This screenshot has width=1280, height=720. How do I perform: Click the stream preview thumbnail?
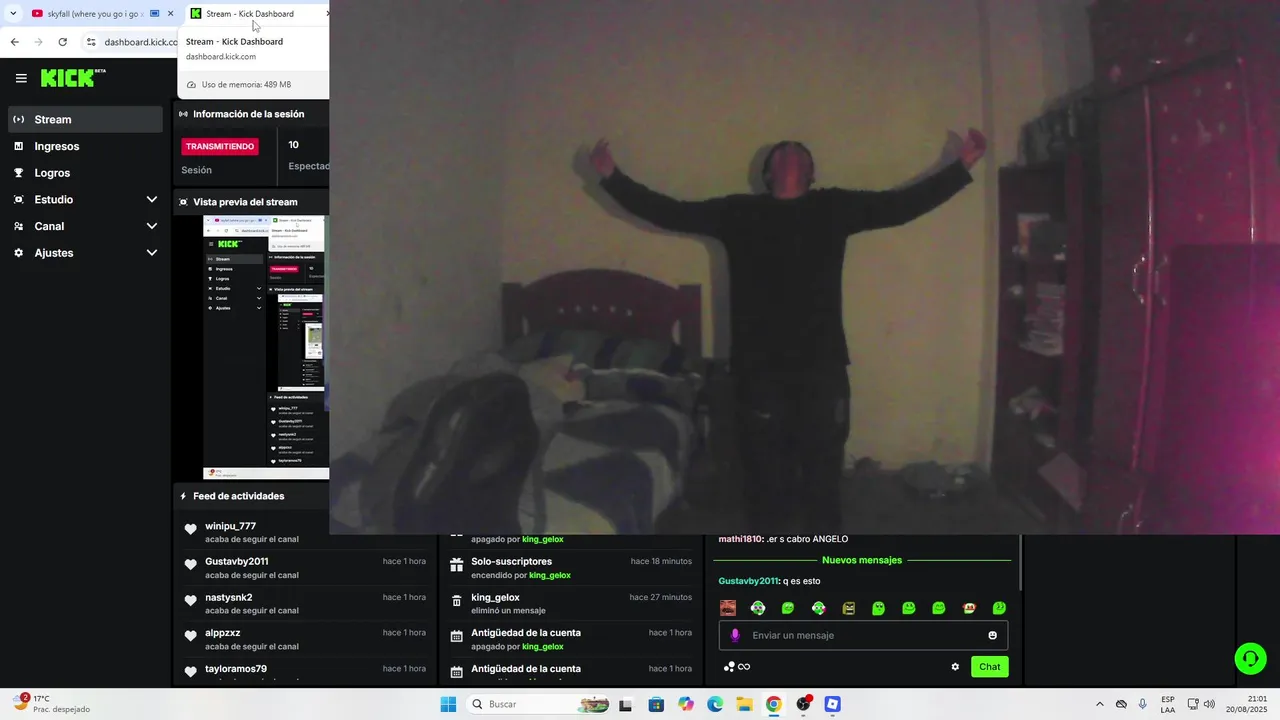[266, 347]
